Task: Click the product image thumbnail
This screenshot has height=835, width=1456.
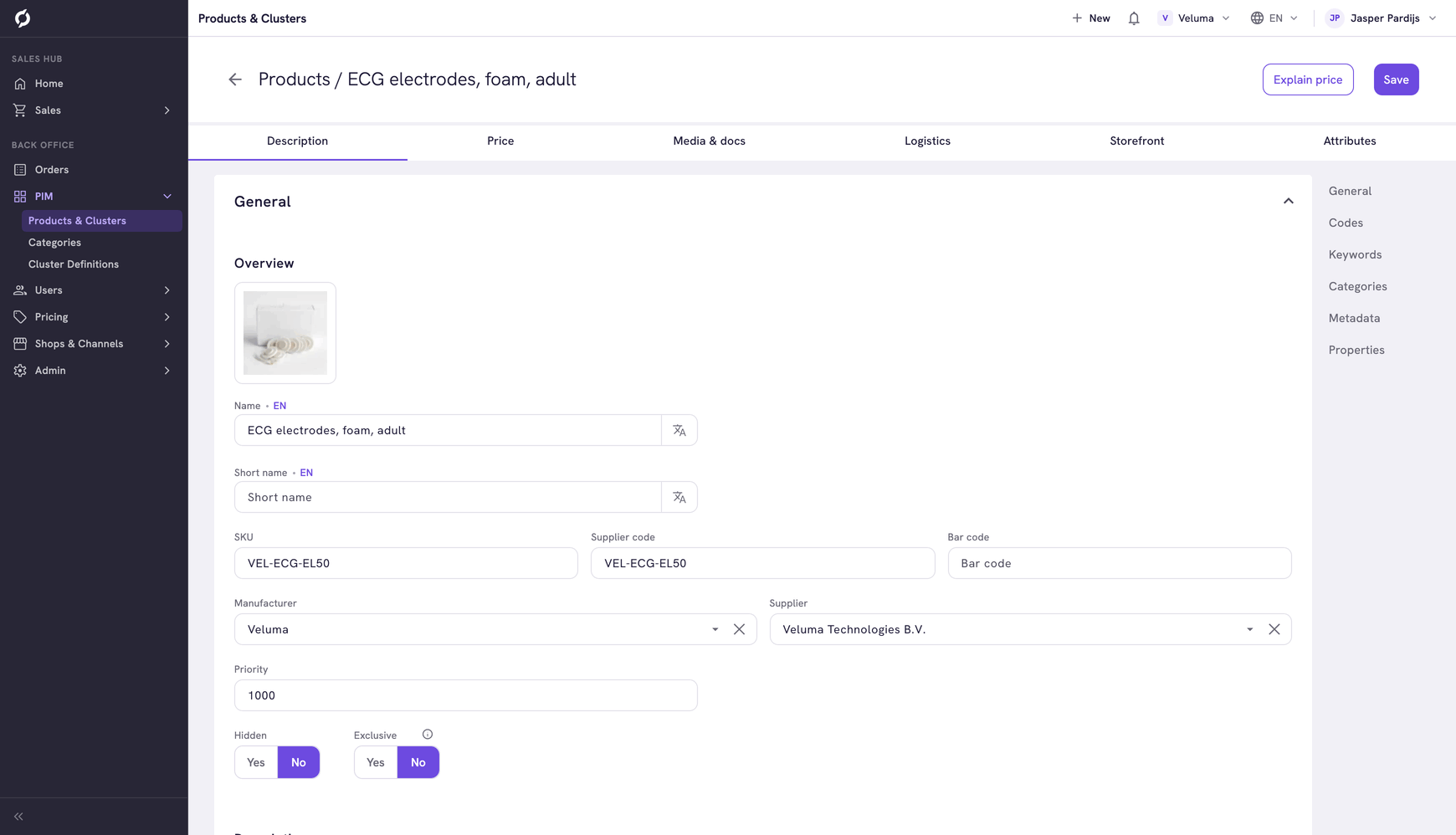Action: 285,333
